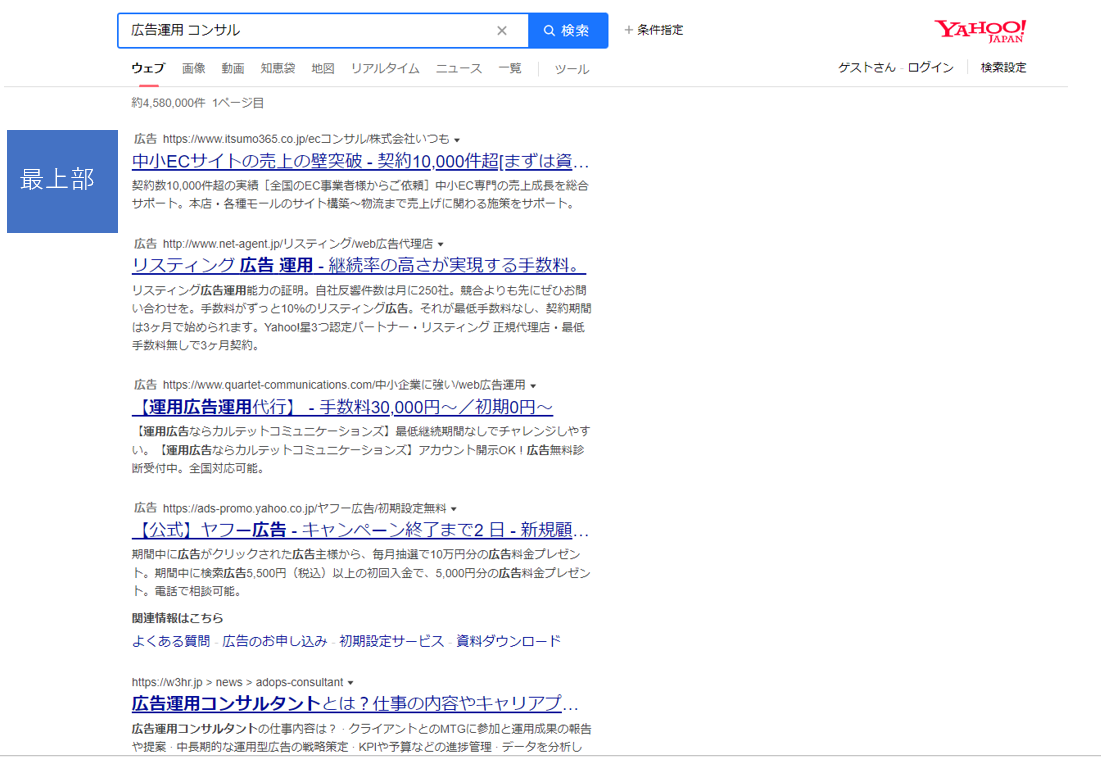Switch to the 画像 tab
Image resolution: width=1101 pixels, height=757 pixels.
(x=194, y=69)
